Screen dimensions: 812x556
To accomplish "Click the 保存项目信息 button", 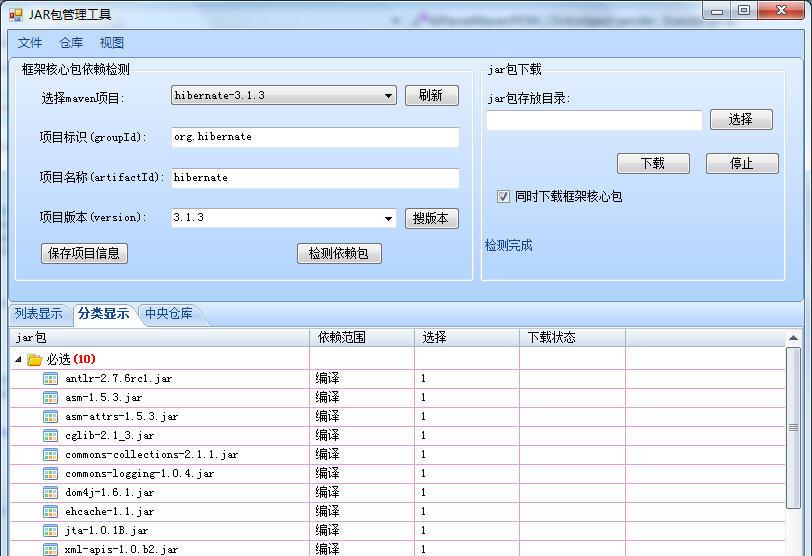I will click(84, 253).
